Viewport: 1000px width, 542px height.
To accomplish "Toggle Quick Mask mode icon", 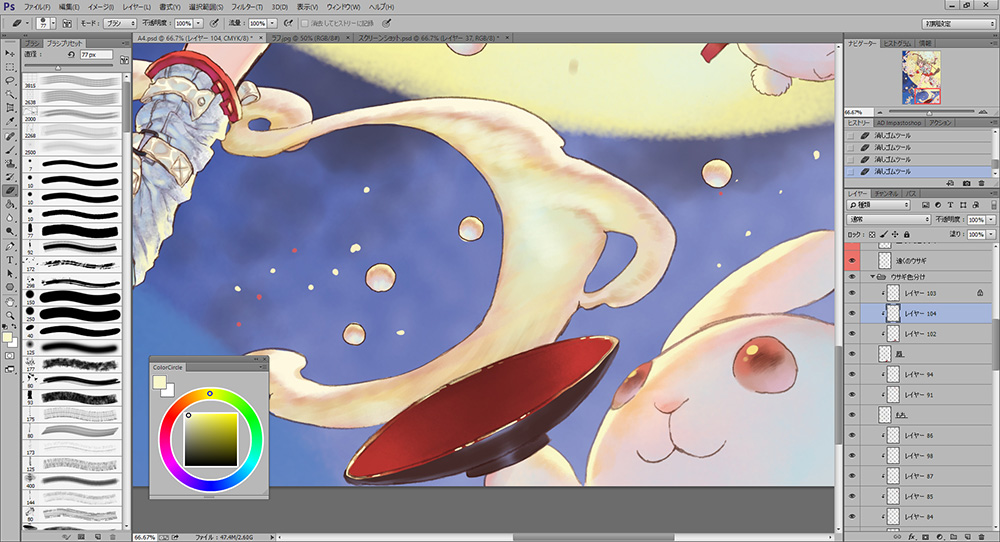I will point(10,355).
